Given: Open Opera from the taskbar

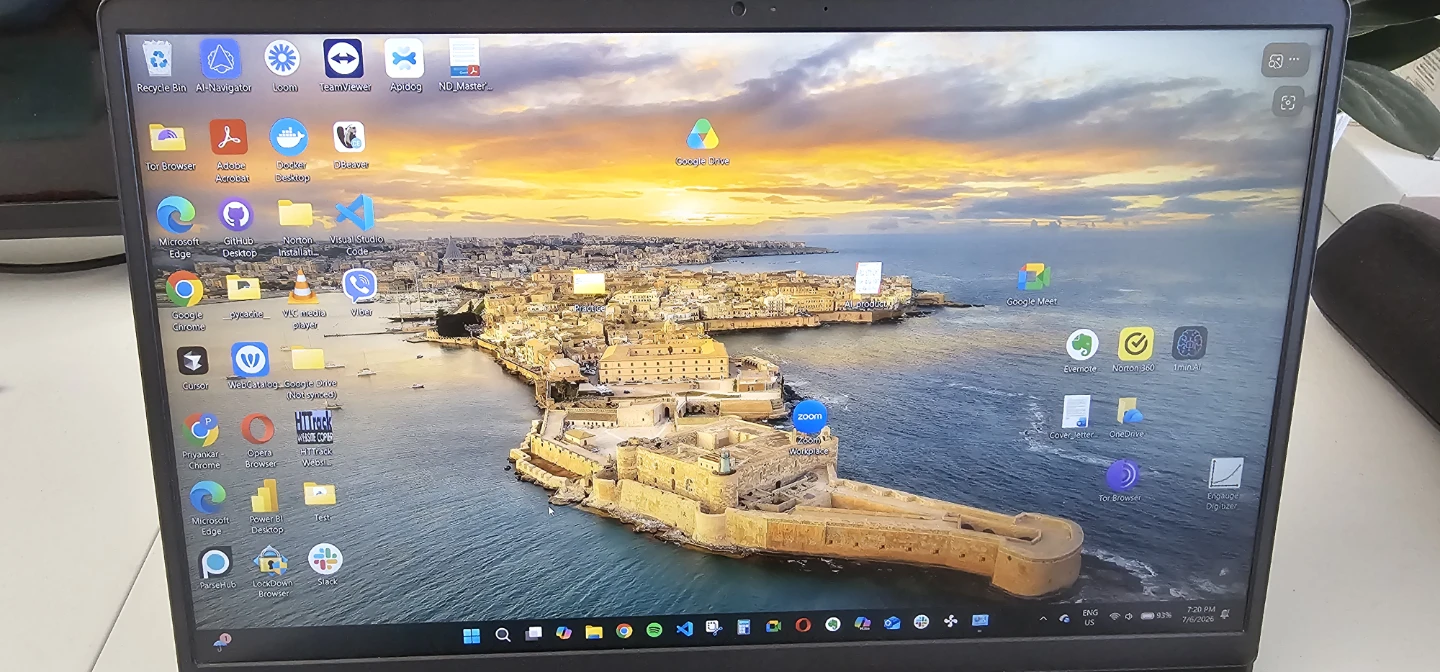Looking at the screenshot, I should point(802,625).
